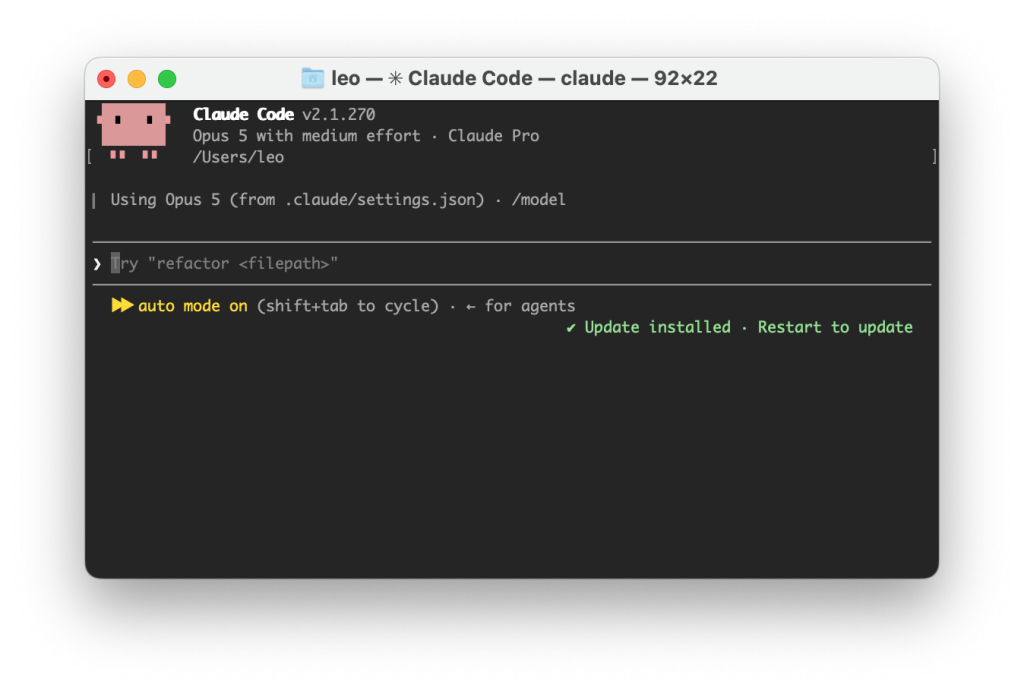This screenshot has width=1024, height=691.
Task: Click the "Claude Code" heading text
Action: [244, 114]
